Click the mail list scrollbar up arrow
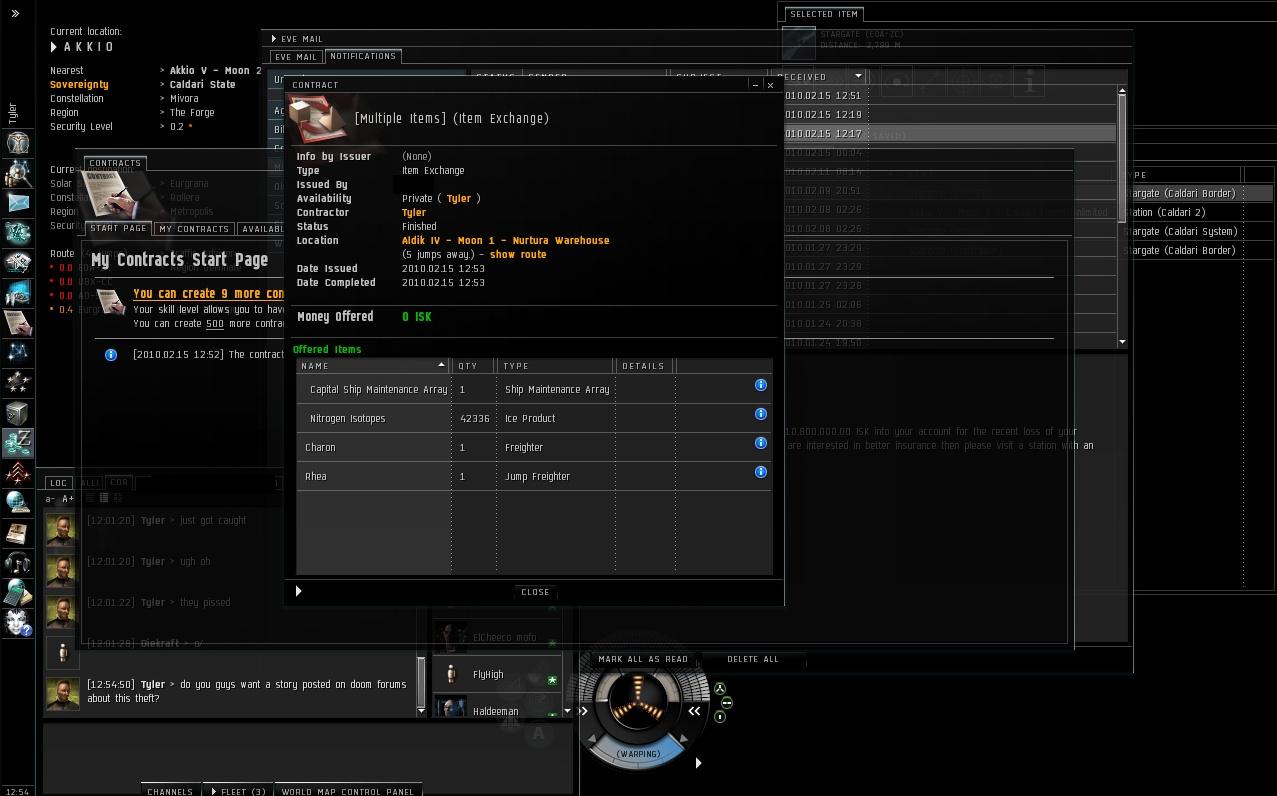This screenshot has height=796, width=1277. (x=1122, y=91)
